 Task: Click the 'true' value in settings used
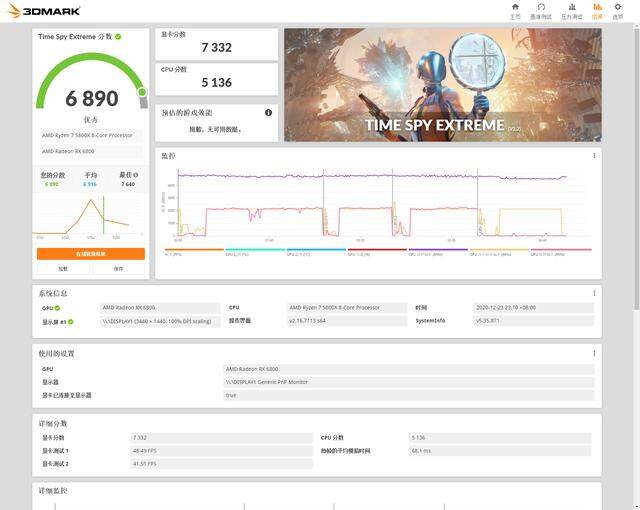coord(409,395)
